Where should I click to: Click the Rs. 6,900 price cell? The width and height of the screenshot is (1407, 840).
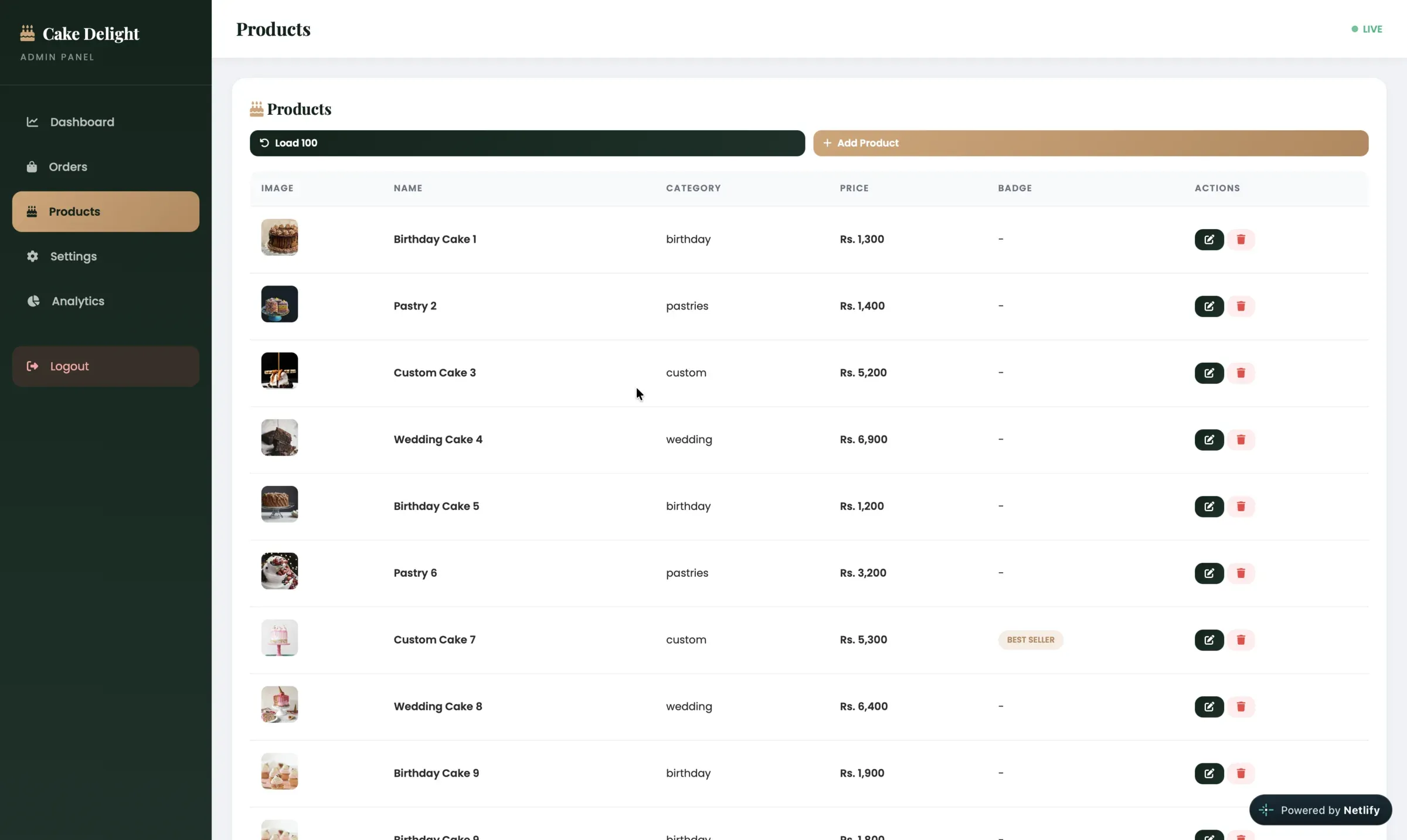point(864,440)
